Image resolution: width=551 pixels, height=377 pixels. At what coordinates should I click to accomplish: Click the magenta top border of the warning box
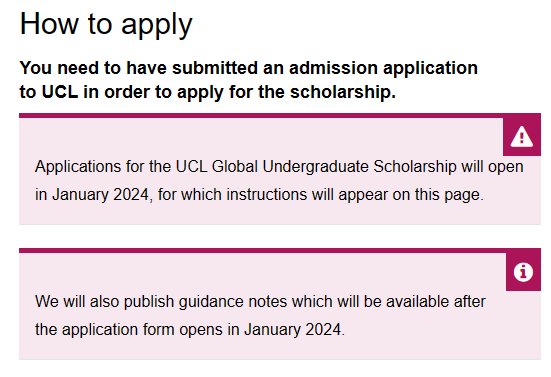coord(280,116)
